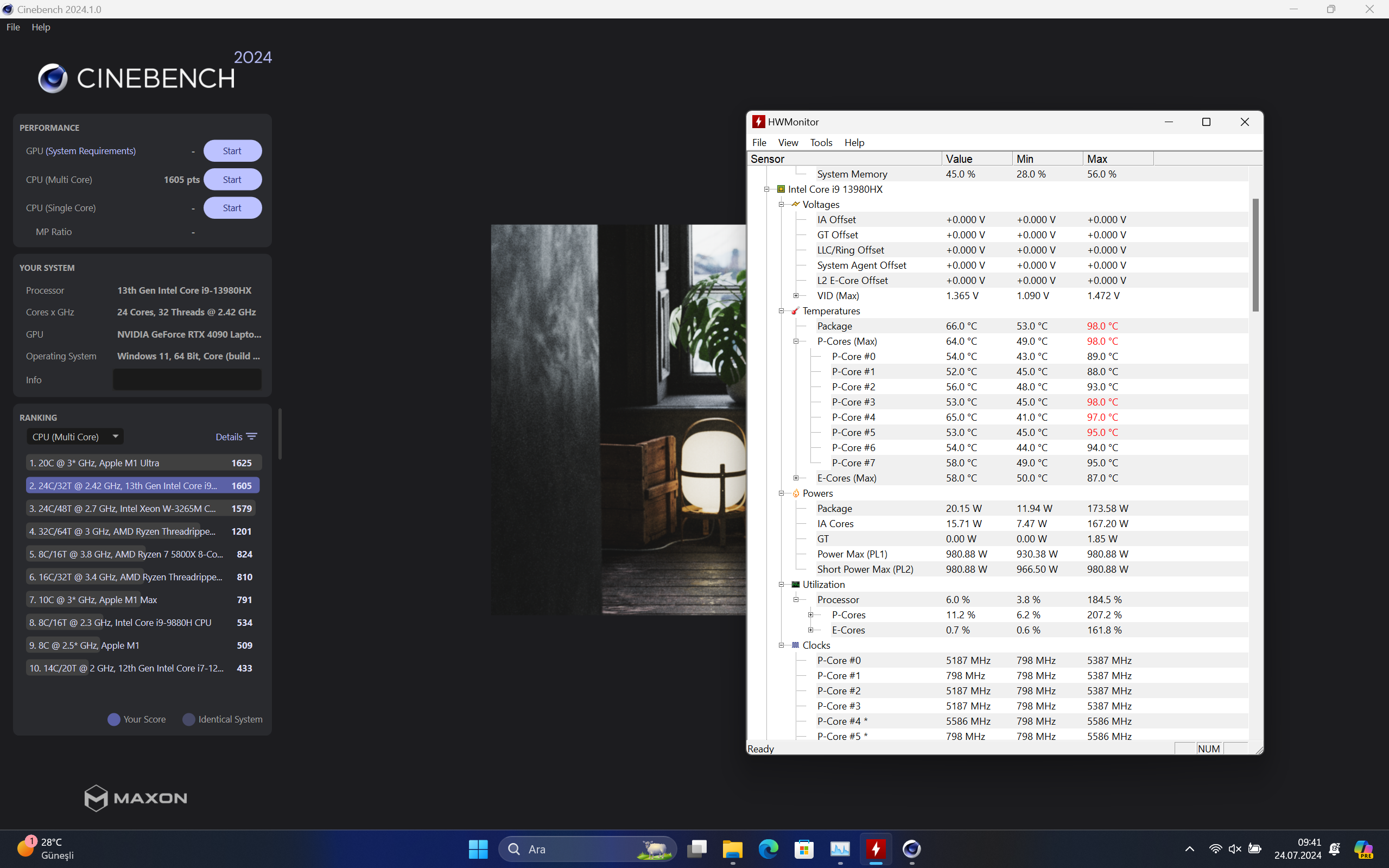The width and height of the screenshot is (1389, 868).
Task: Click the Identical System legend dot
Action: point(189,719)
